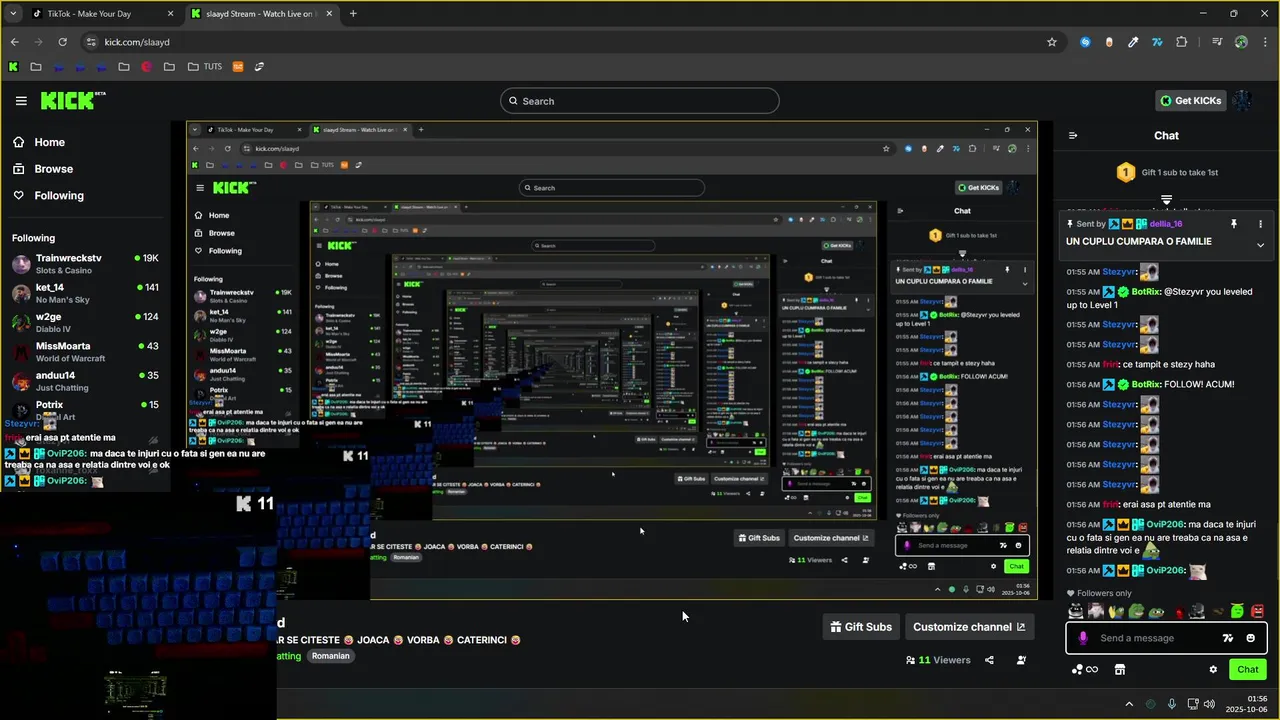Select the smiling Pepe quick emote
This screenshot has height=720, width=1280.
click(1137, 611)
